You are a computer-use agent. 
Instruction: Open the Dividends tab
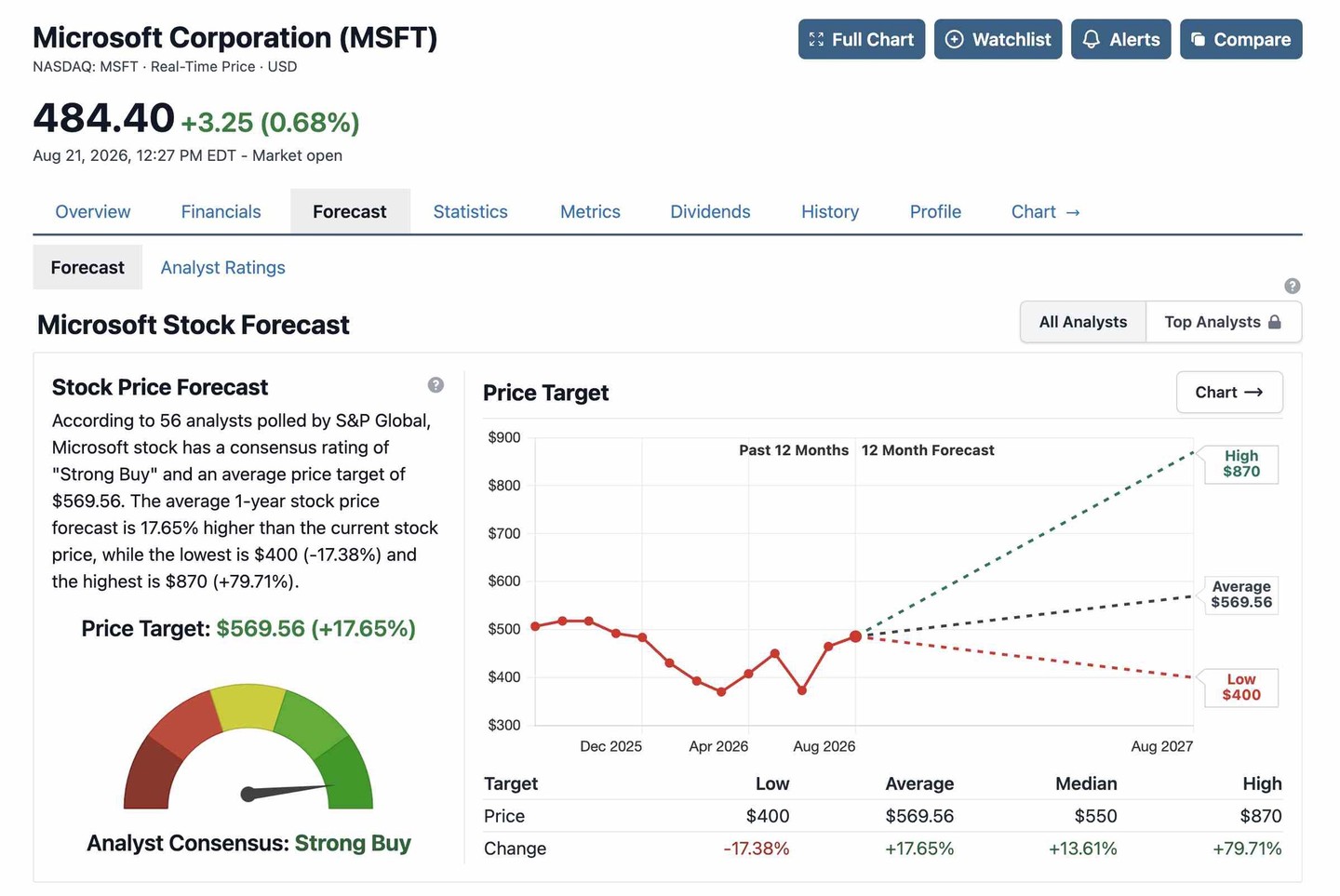[x=710, y=212]
